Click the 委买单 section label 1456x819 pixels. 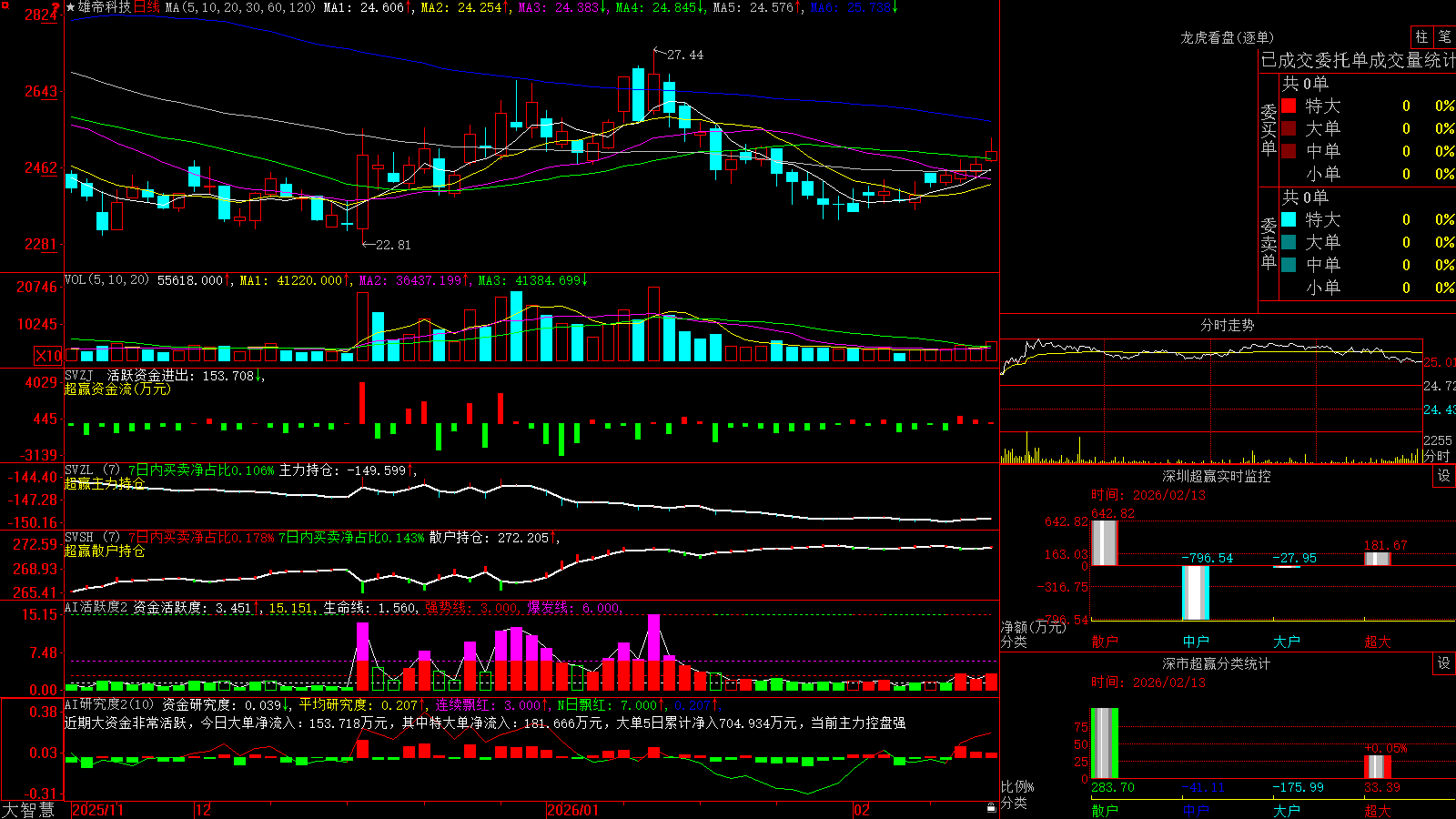(1269, 130)
